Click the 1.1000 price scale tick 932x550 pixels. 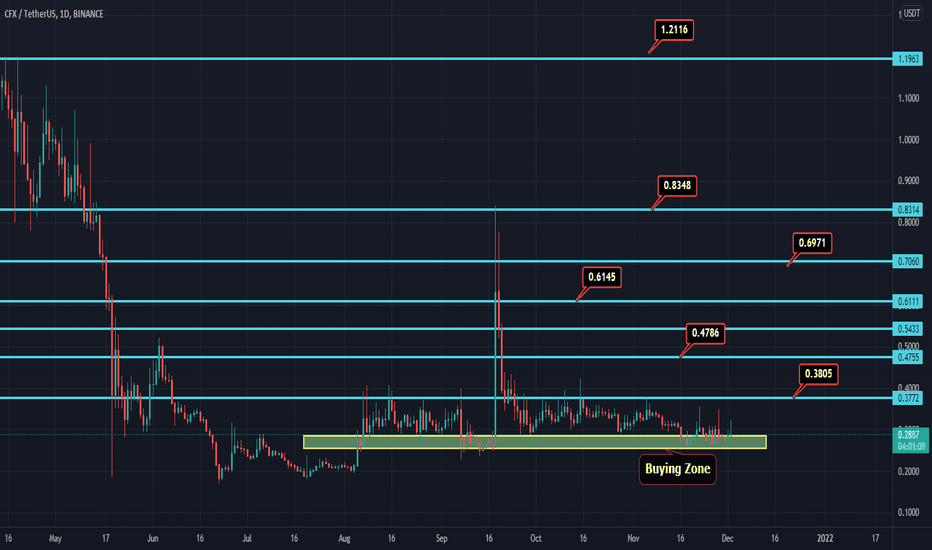point(908,98)
